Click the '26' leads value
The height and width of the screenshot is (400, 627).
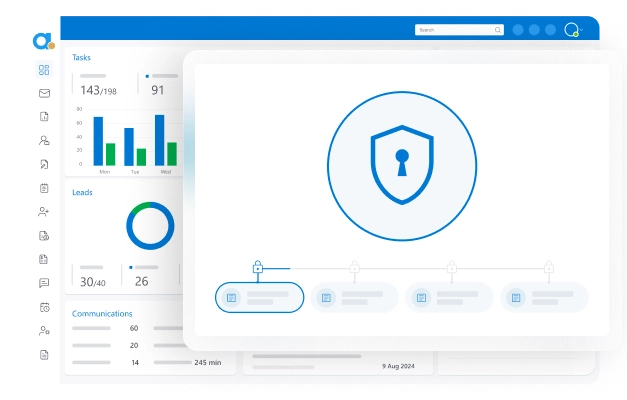point(142,282)
